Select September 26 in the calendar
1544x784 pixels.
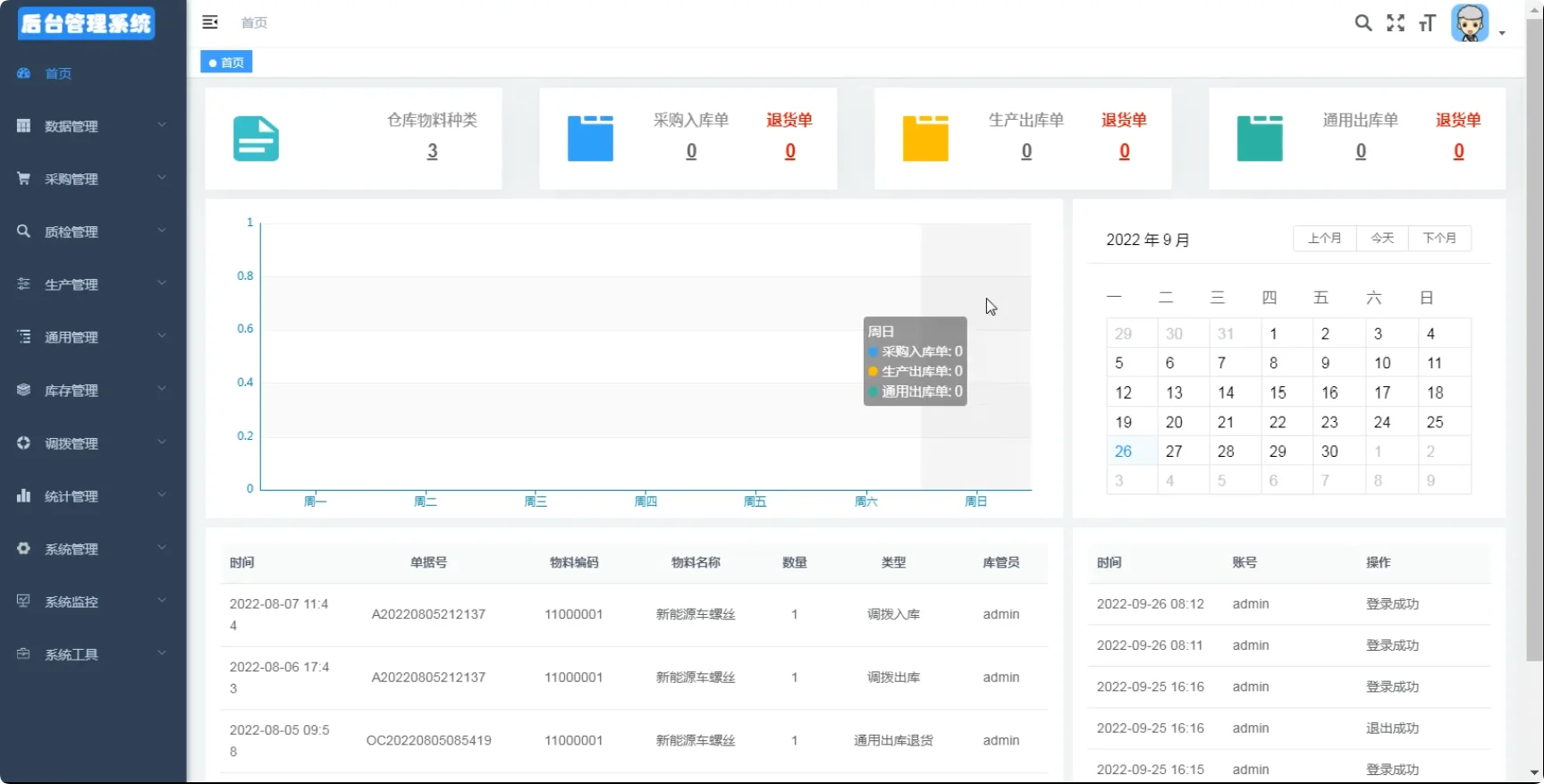coord(1123,451)
